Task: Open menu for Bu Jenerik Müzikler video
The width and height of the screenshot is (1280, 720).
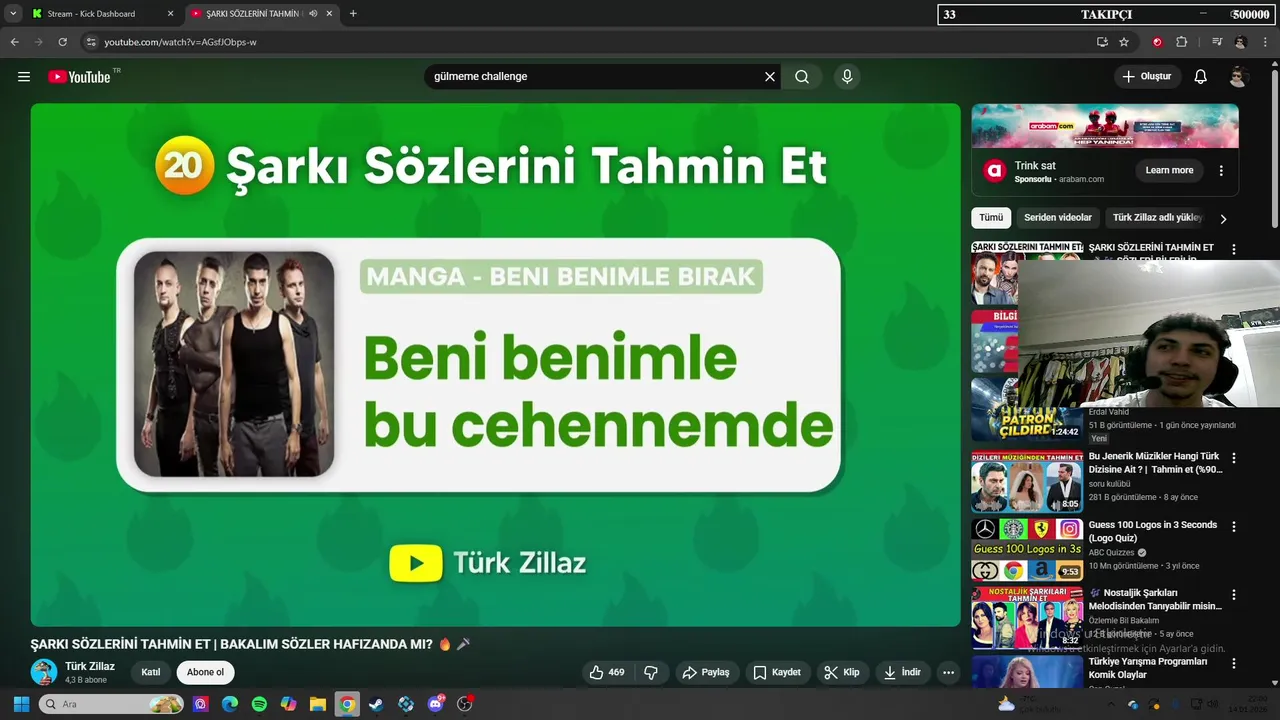Action: [1233, 458]
